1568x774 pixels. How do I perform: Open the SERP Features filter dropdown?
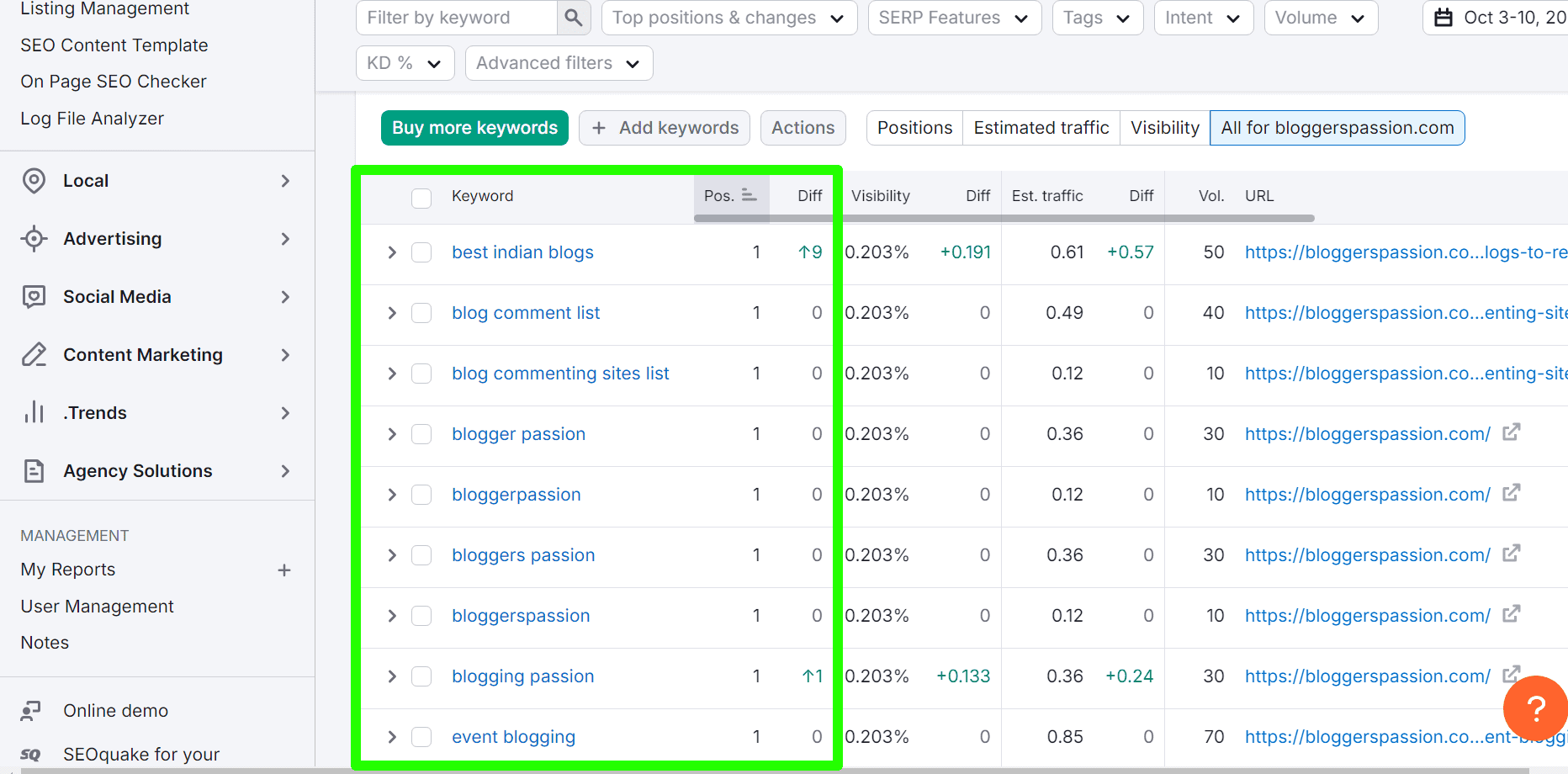(x=954, y=17)
